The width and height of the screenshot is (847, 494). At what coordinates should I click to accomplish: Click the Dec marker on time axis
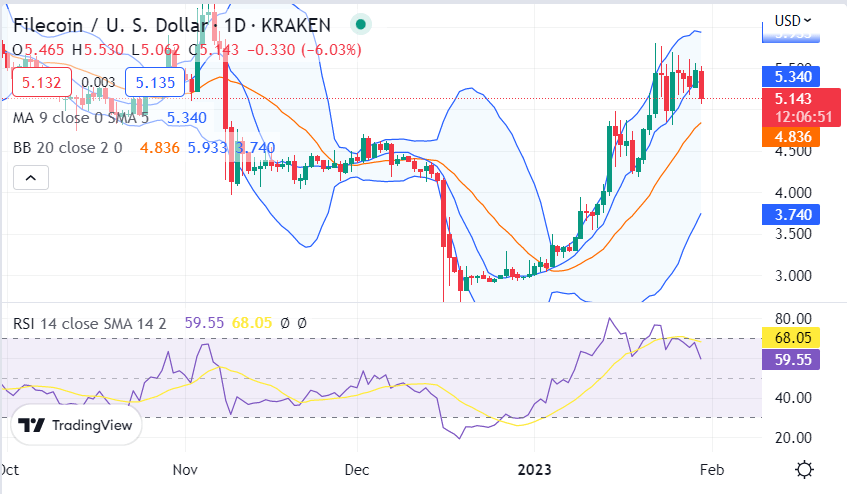(357, 469)
